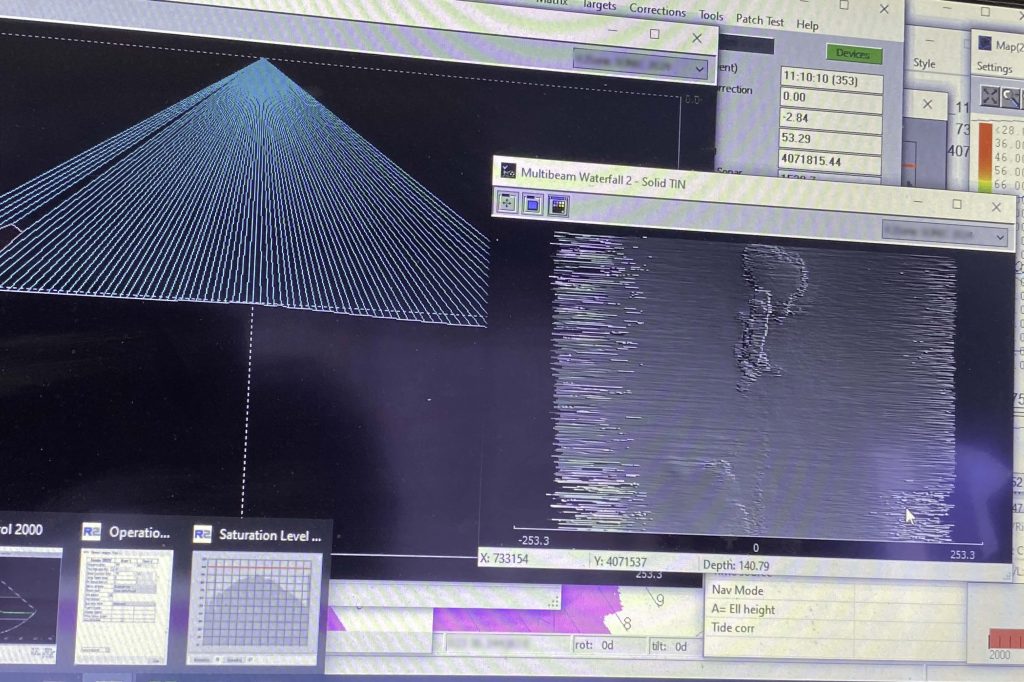Select zoom extents tool in Map window
1024x682 pixels.
click(990, 97)
